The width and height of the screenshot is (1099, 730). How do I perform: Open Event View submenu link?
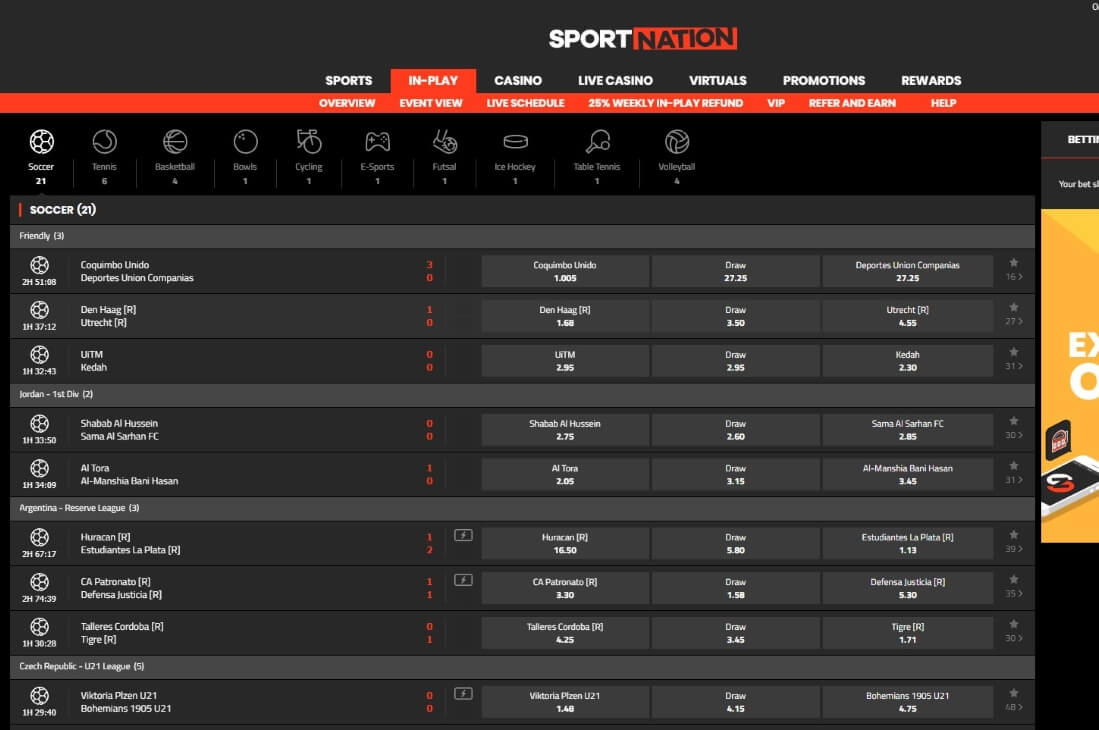(x=431, y=103)
